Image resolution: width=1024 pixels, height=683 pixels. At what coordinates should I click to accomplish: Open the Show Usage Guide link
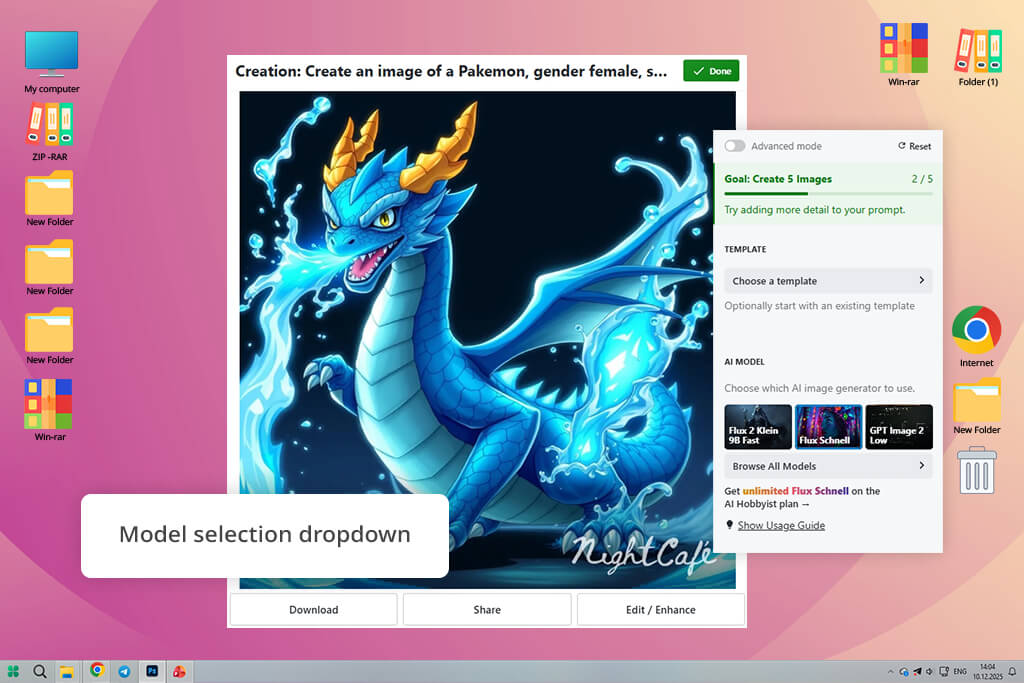(781, 525)
